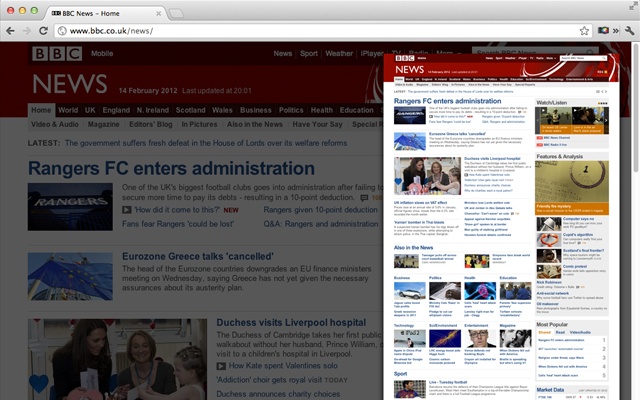Open Also in the News in the sub-navigation
The width and height of the screenshot is (640, 400).
click(255, 124)
